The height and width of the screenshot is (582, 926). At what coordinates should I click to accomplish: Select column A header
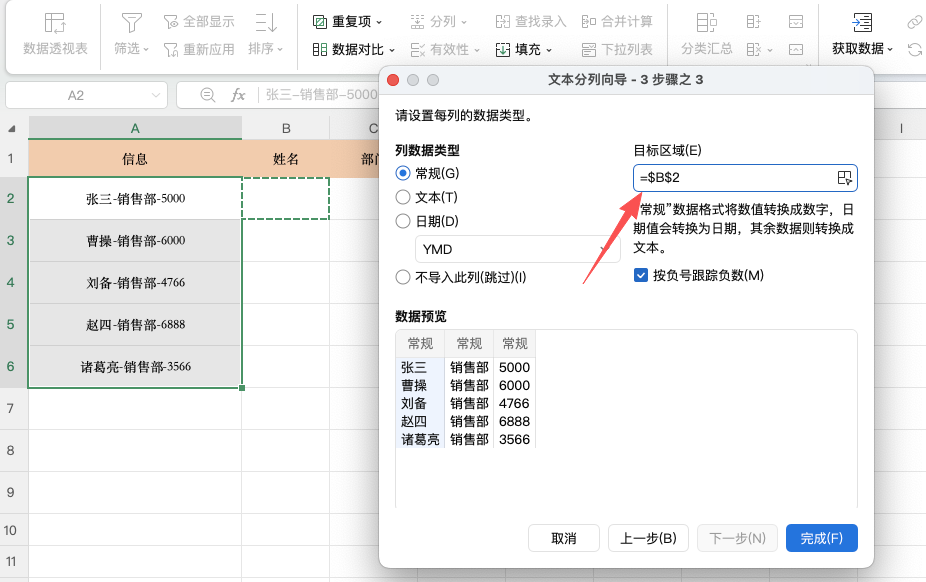click(x=135, y=128)
